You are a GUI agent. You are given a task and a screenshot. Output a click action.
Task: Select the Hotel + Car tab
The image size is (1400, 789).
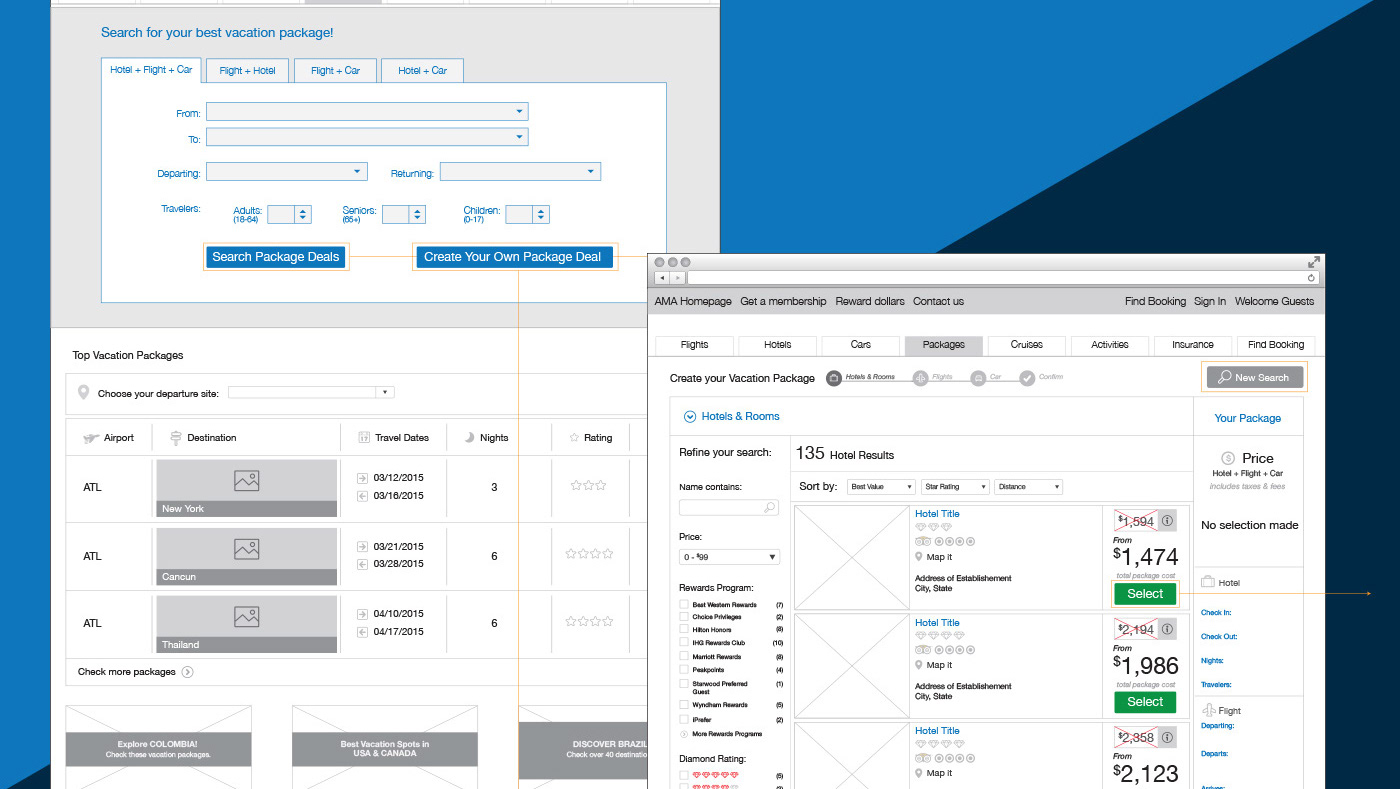pyautogui.click(x=422, y=70)
